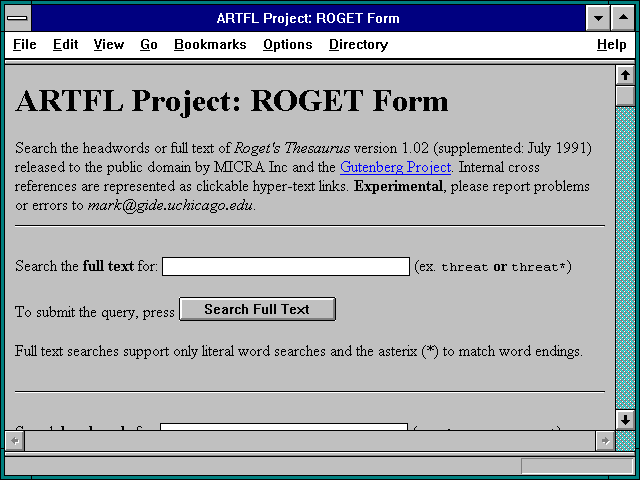Screen dimensions: 640x480
Task: Click the vertical scrollbar track below thumb
Action: 625,257
